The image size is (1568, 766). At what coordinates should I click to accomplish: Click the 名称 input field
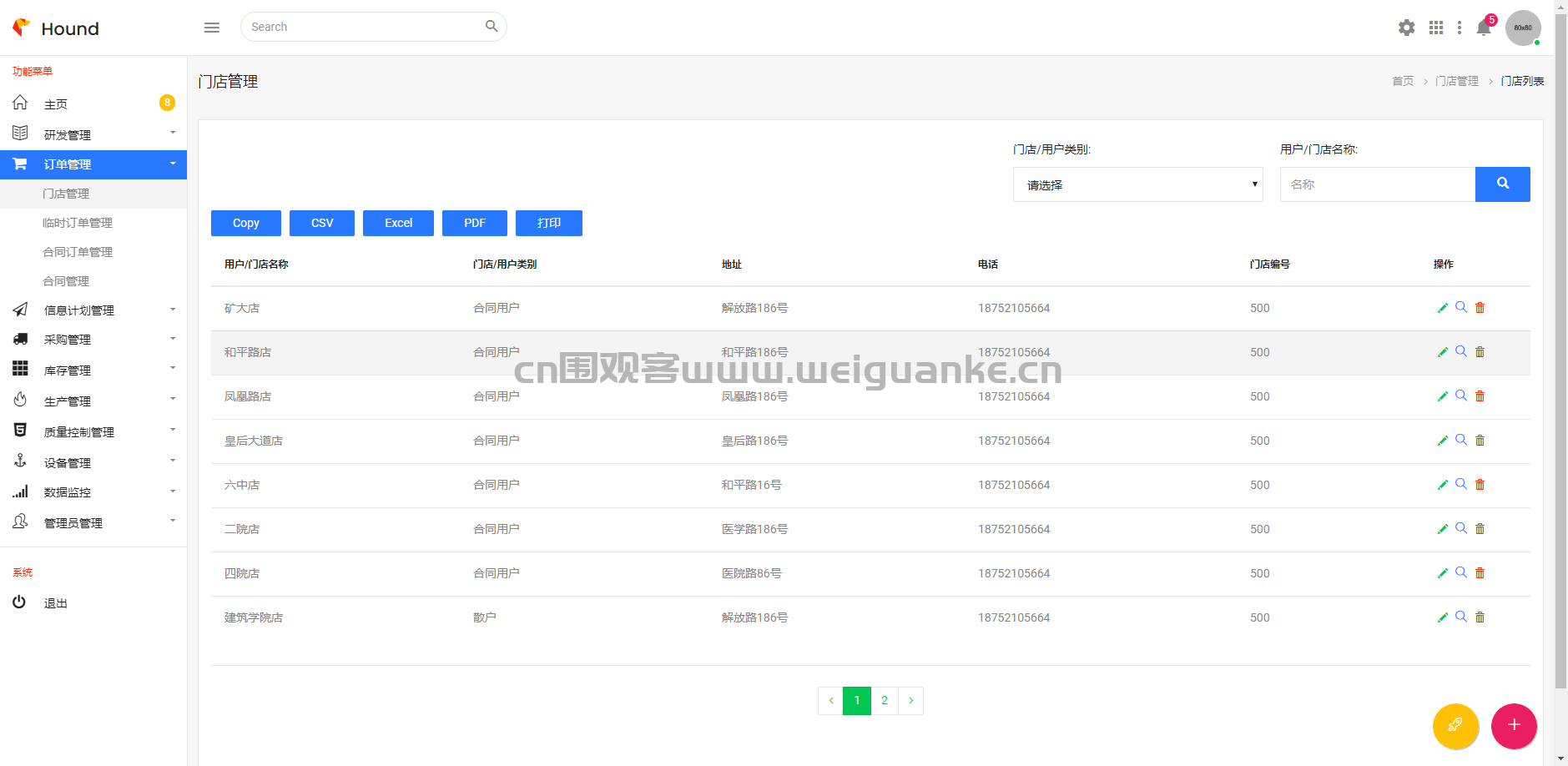(x=1378, y=184)
